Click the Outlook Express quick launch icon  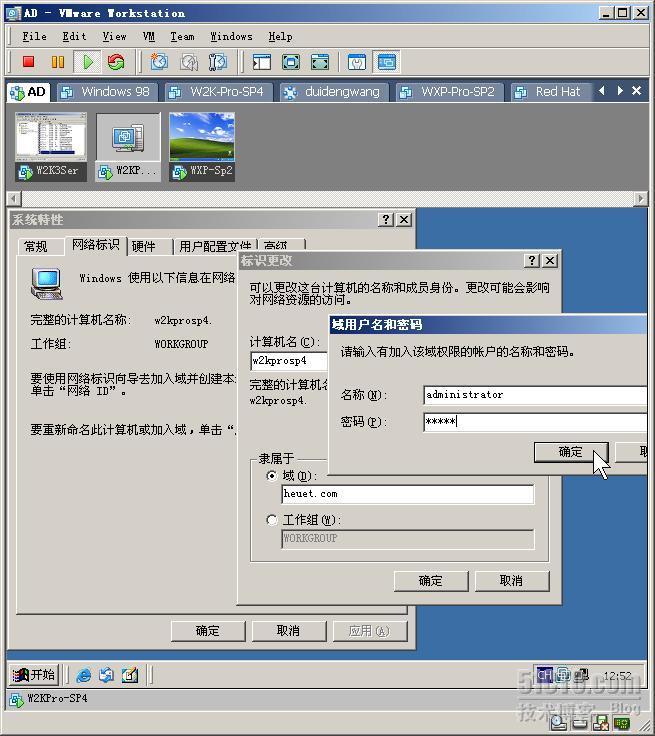pyautogui.click(x=107, y=675)
